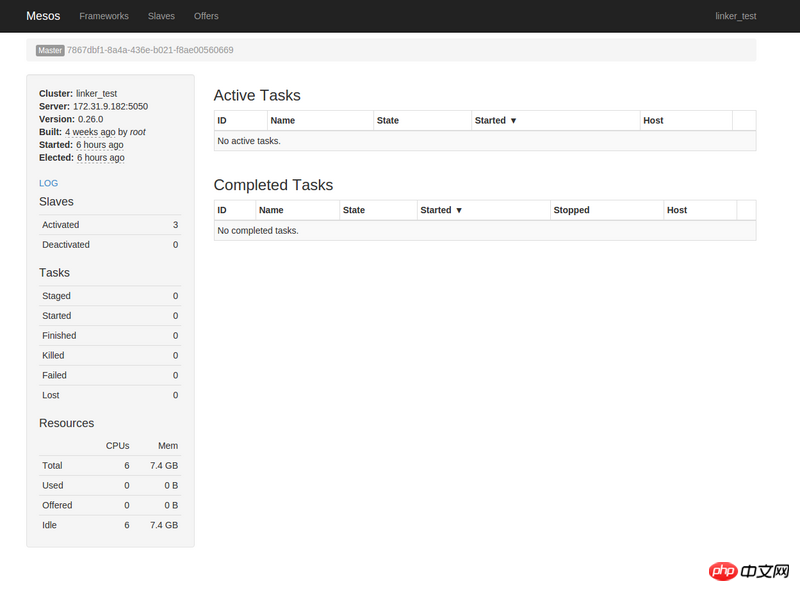Click the Offered resources row label
Screen dimensions: 800x591
[x=57, y=505]
